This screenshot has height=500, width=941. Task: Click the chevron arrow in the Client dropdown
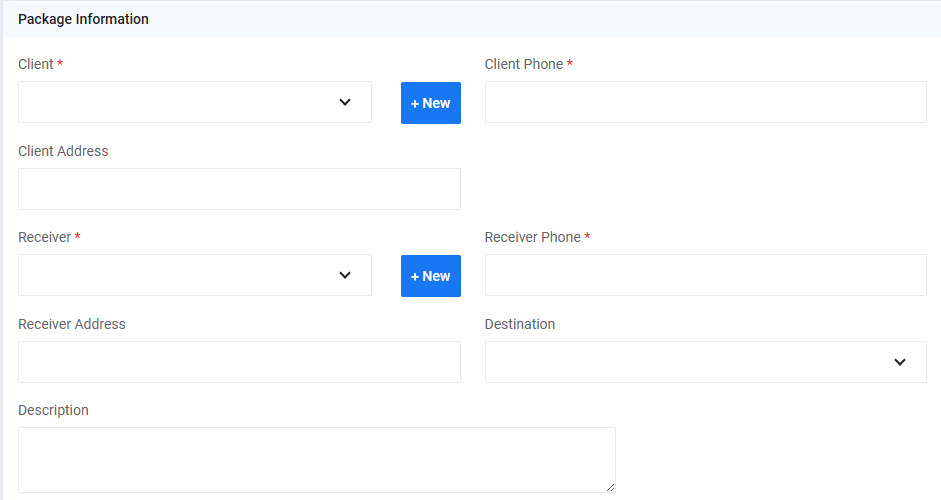coord(345,102)
